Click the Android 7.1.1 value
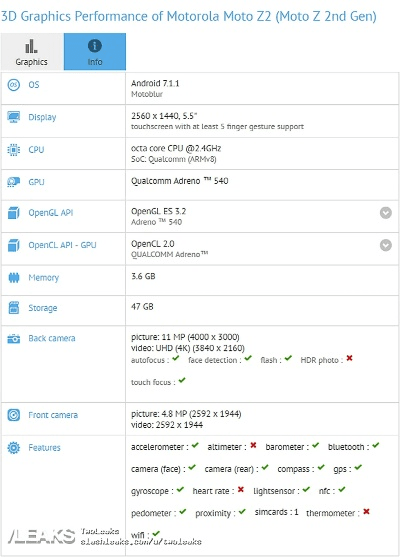The width and height of the screenshot is (400, 557). [155, 83]
